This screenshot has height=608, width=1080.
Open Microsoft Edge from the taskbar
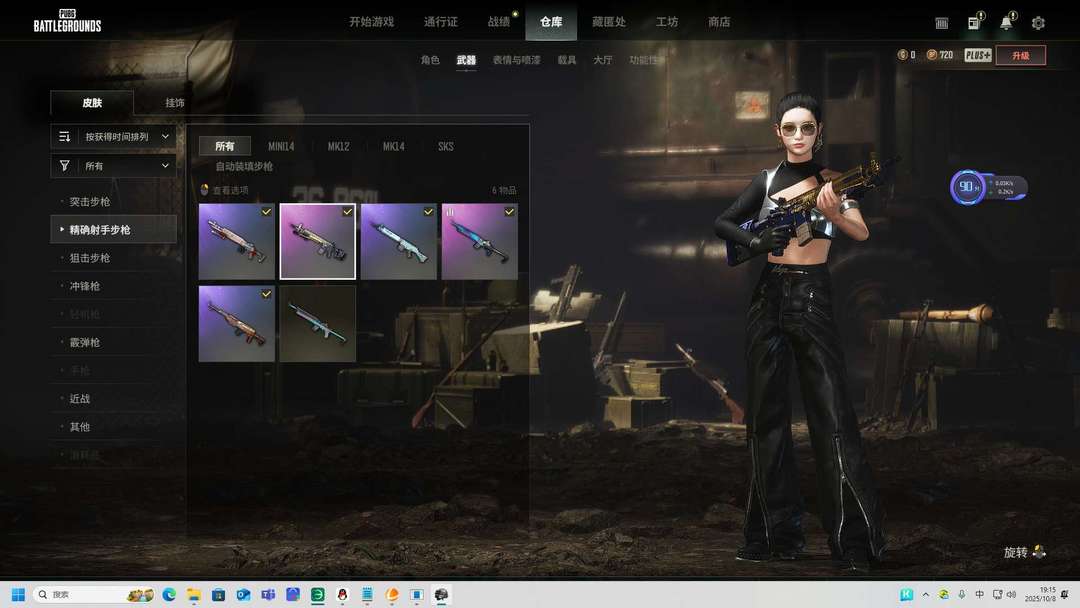[x=169, y=595]
